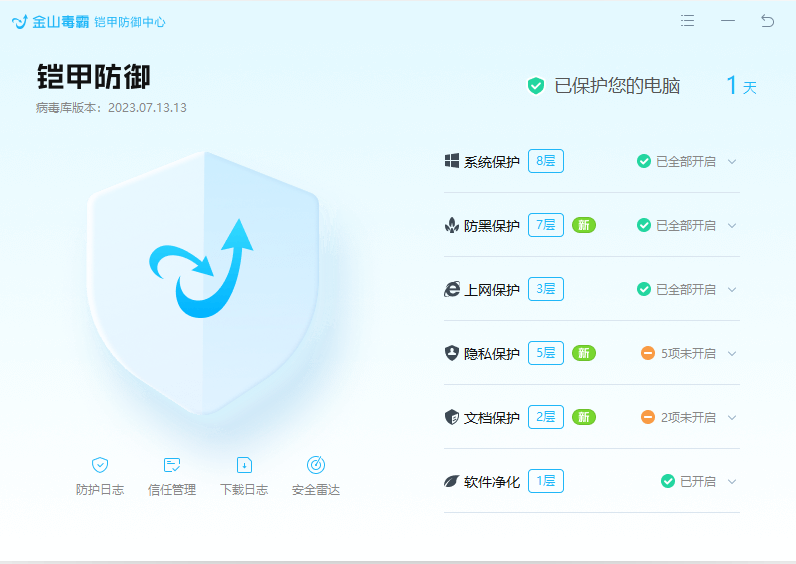Click green check icon in 软件净化 row
The height and width of the screenshot is (564, 796).
[668, 481]
